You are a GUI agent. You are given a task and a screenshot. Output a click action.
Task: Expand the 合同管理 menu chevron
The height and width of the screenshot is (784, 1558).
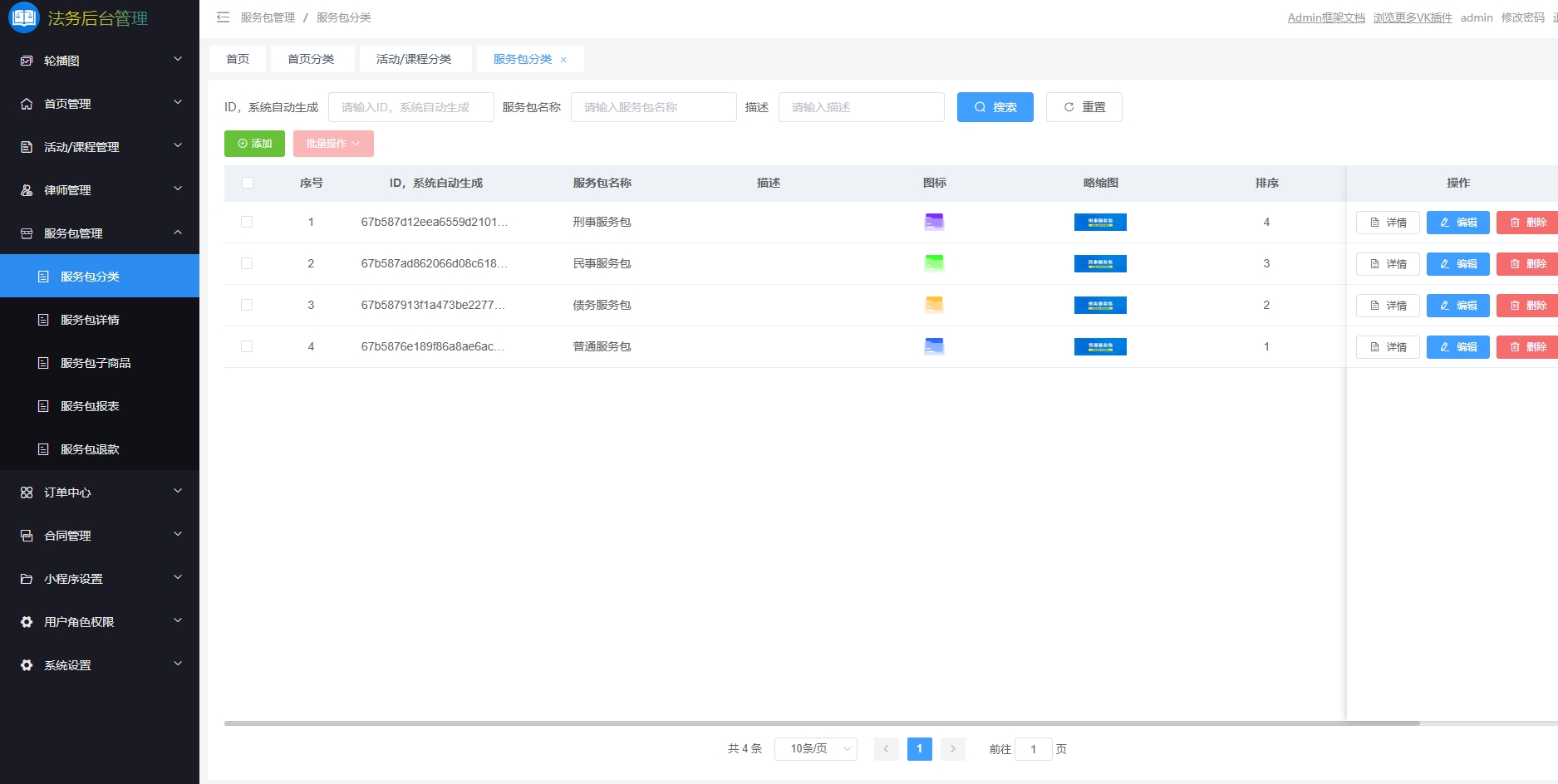(x=178, y=534)
